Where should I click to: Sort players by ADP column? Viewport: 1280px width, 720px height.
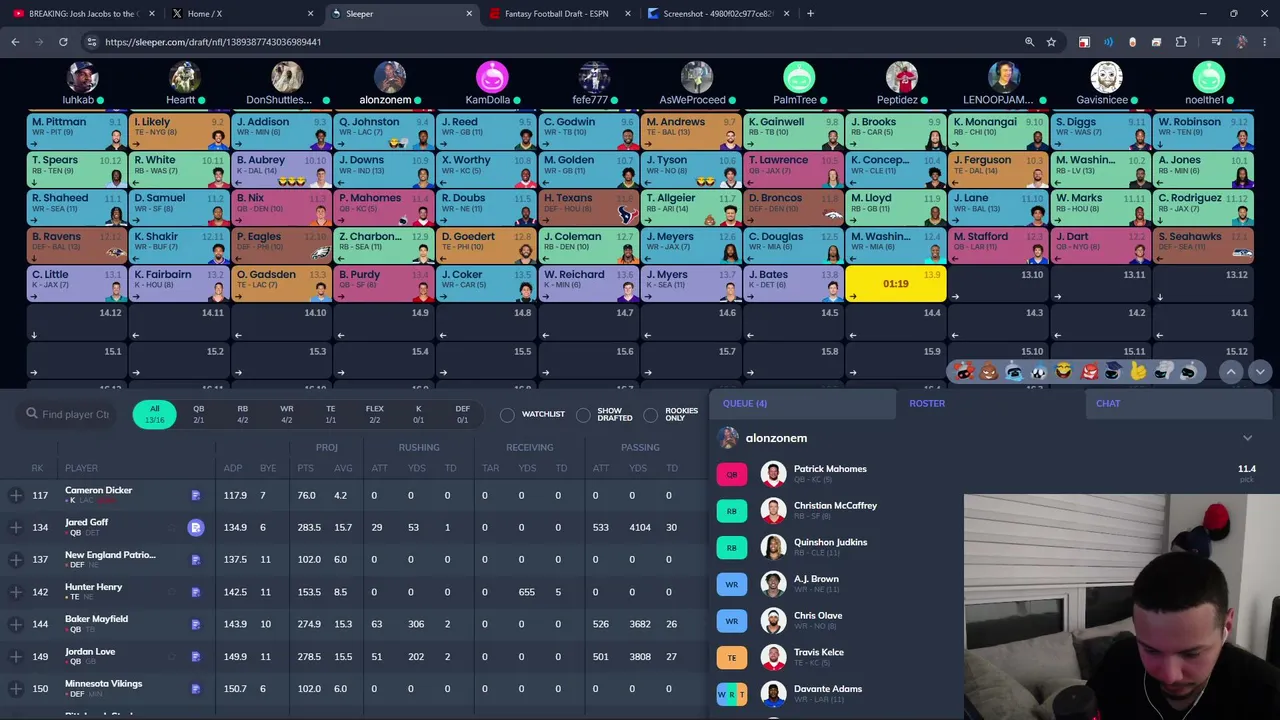[x=233, y=468]
